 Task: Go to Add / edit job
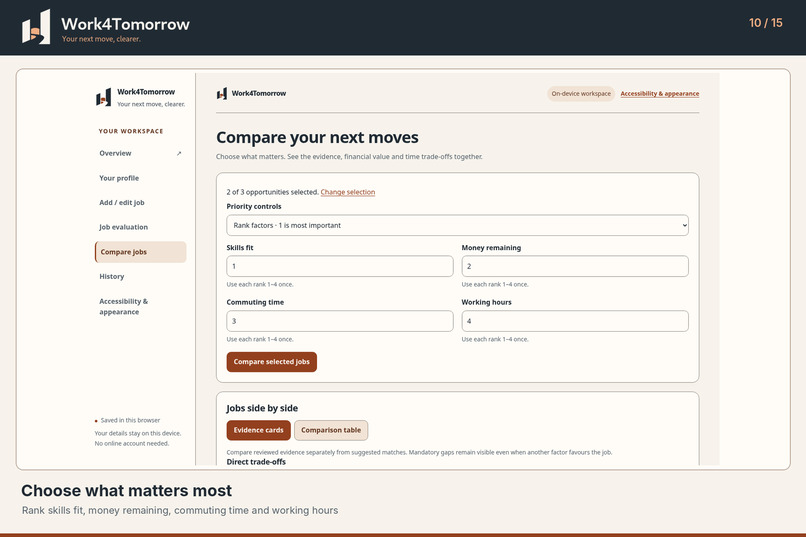pos(140,202)
